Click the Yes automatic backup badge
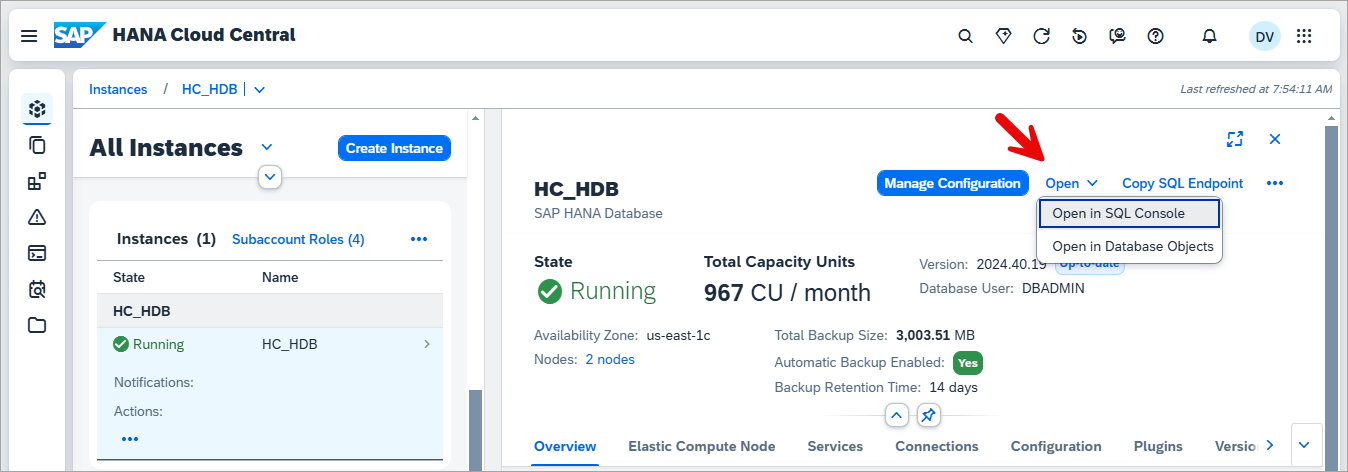1348x472 pixels. coord(967,363)
